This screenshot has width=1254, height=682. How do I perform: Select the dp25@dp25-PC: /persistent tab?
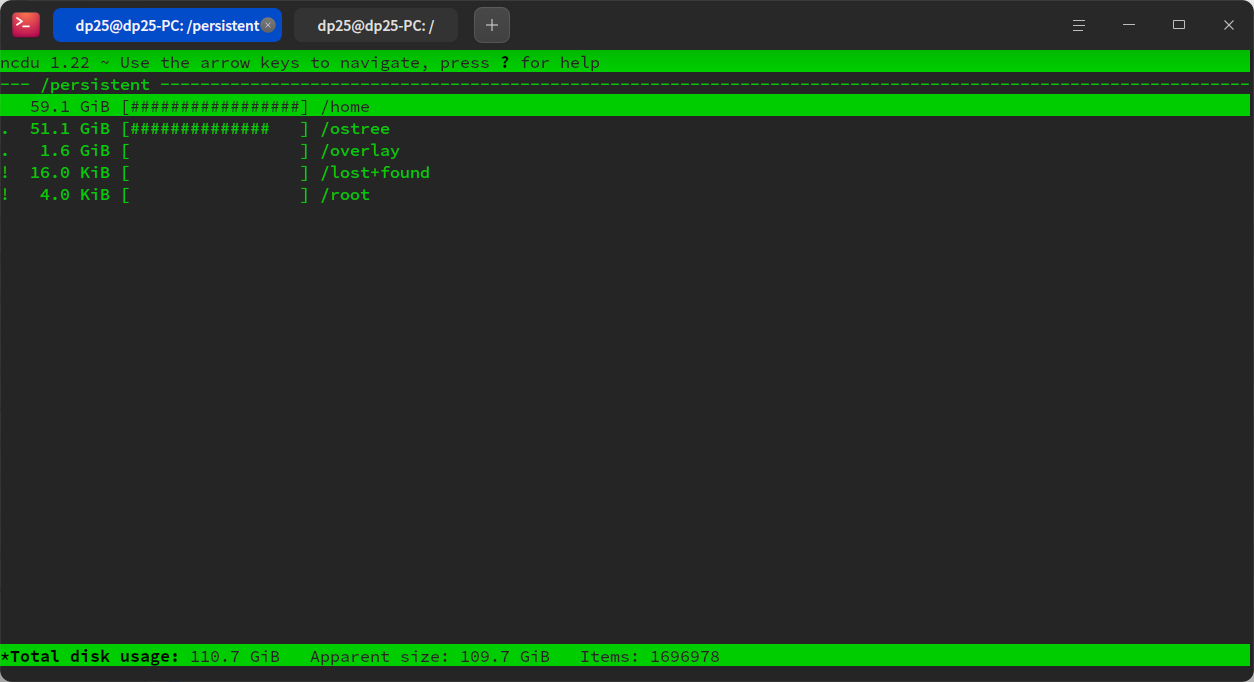[167, 25]
